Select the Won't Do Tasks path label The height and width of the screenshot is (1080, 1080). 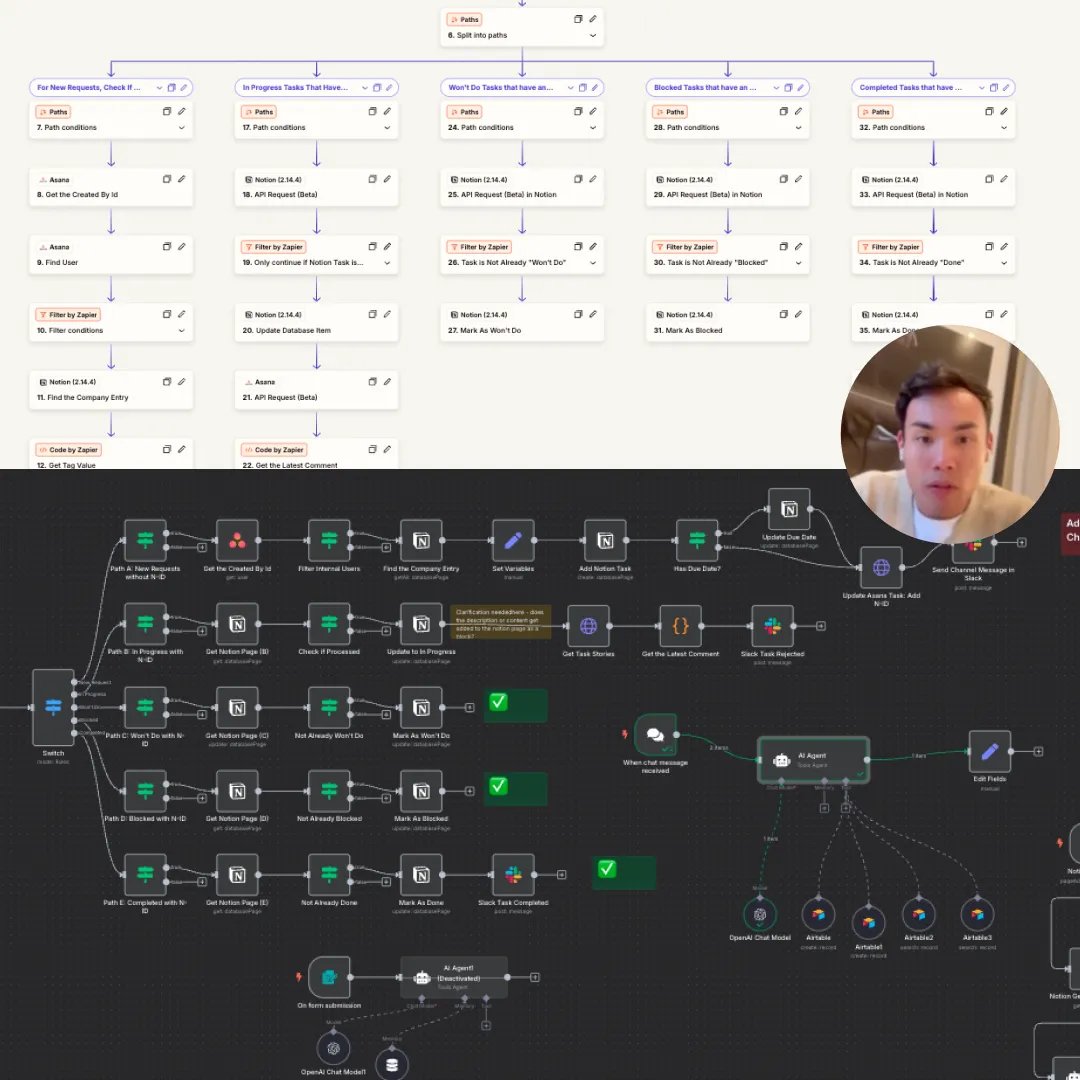click(500, 87)
